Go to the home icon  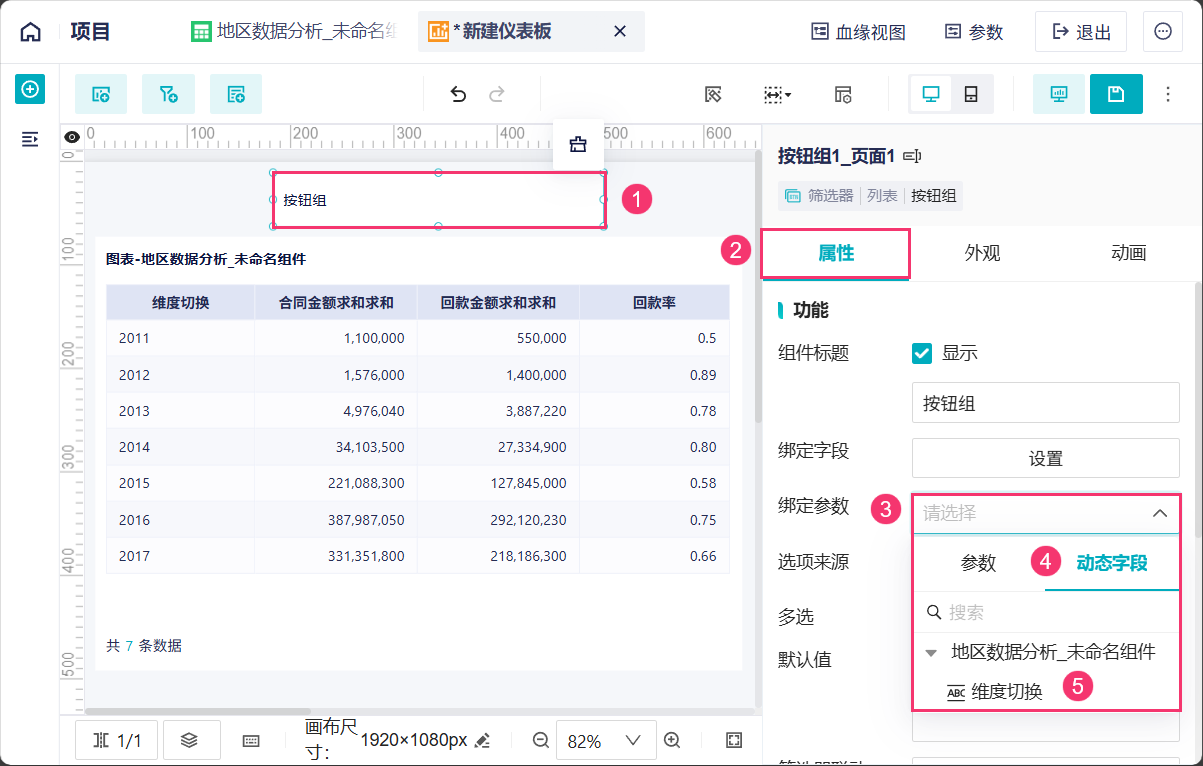click(x=31, y=32)
